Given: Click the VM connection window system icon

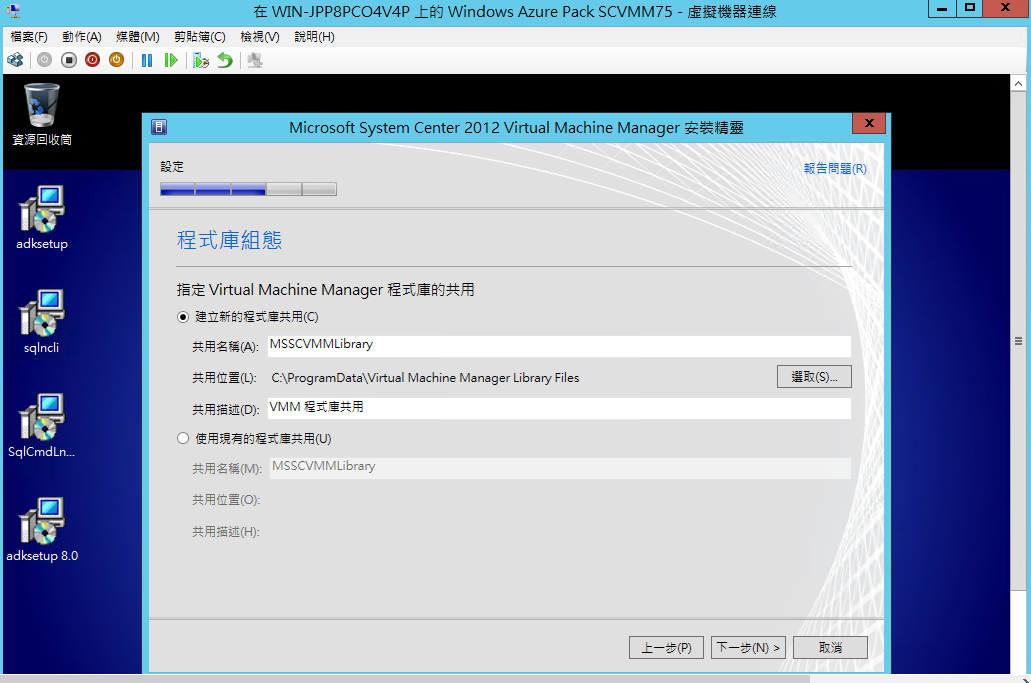Looking at the screenshot, I should coord(13,11).
